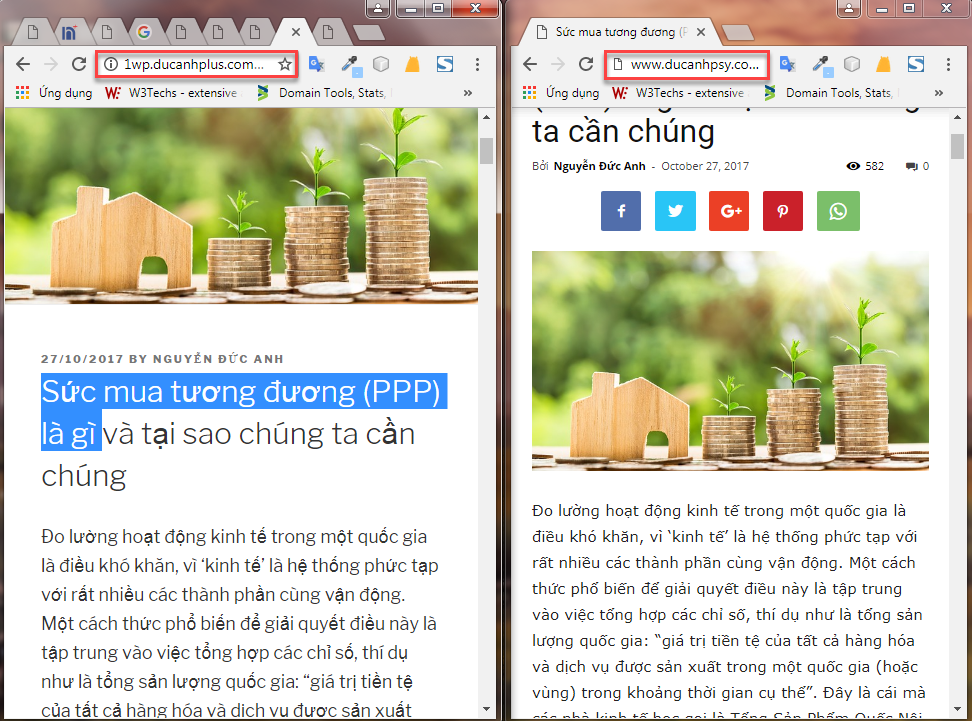This screenshot has height=721, width=972.
Task: Open author link 'Nguyễn Đức Anh' beside October date
Action: 600,166
